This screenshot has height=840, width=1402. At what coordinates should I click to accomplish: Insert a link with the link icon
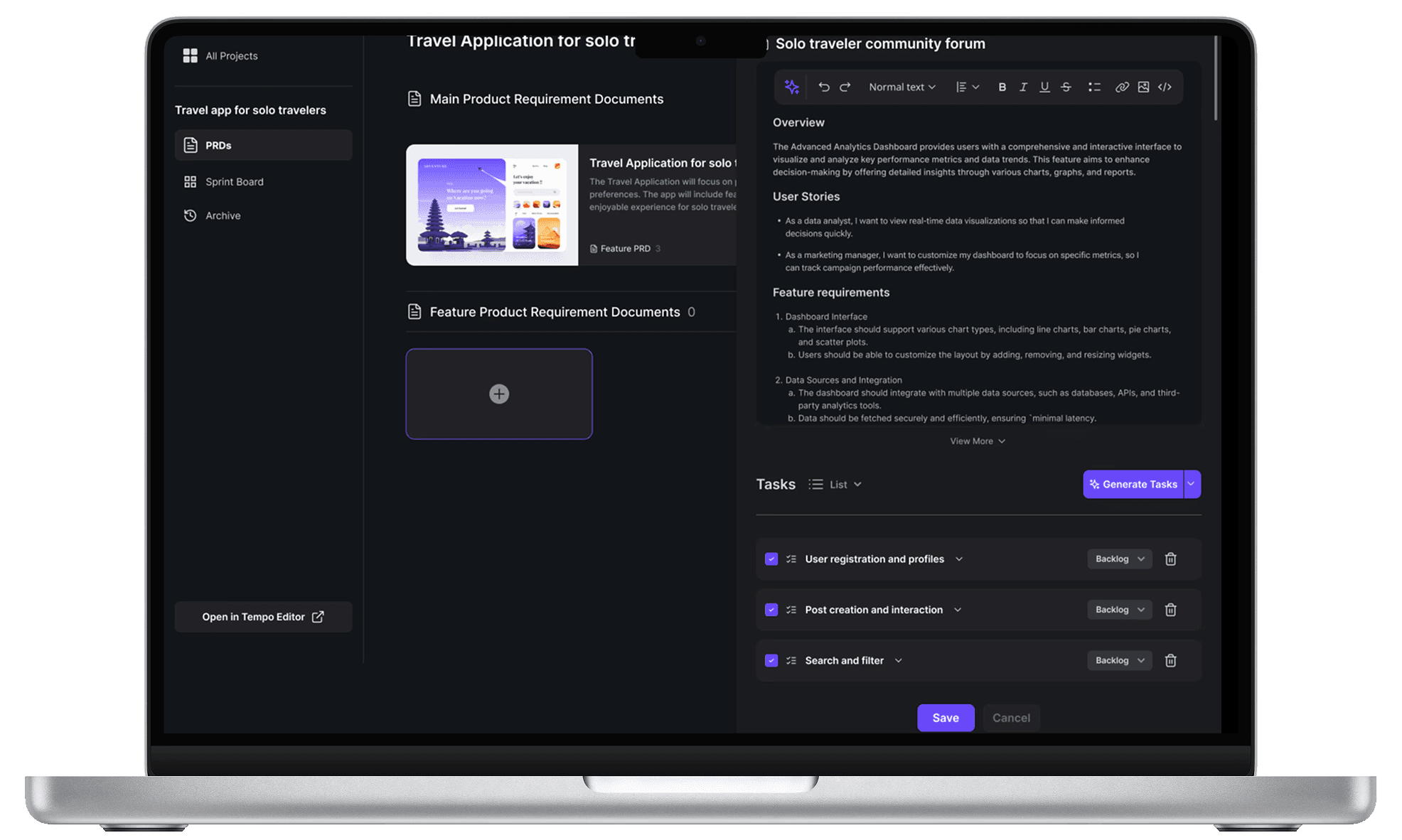pos(1121,87)
